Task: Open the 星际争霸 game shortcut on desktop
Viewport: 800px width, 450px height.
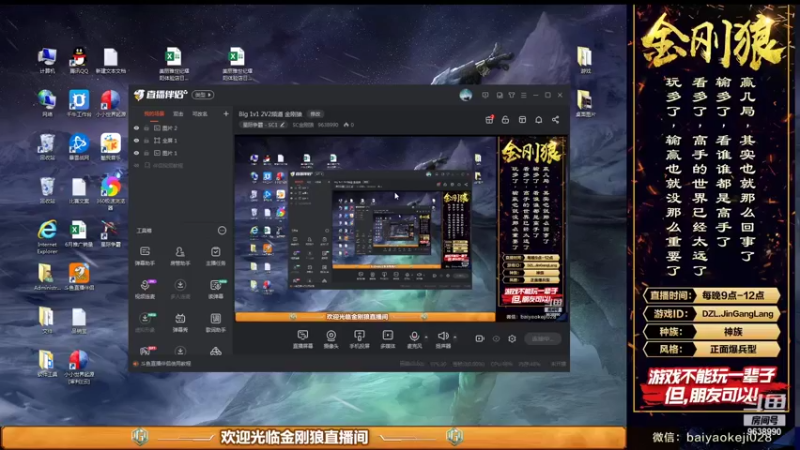Action: [110, 234]
